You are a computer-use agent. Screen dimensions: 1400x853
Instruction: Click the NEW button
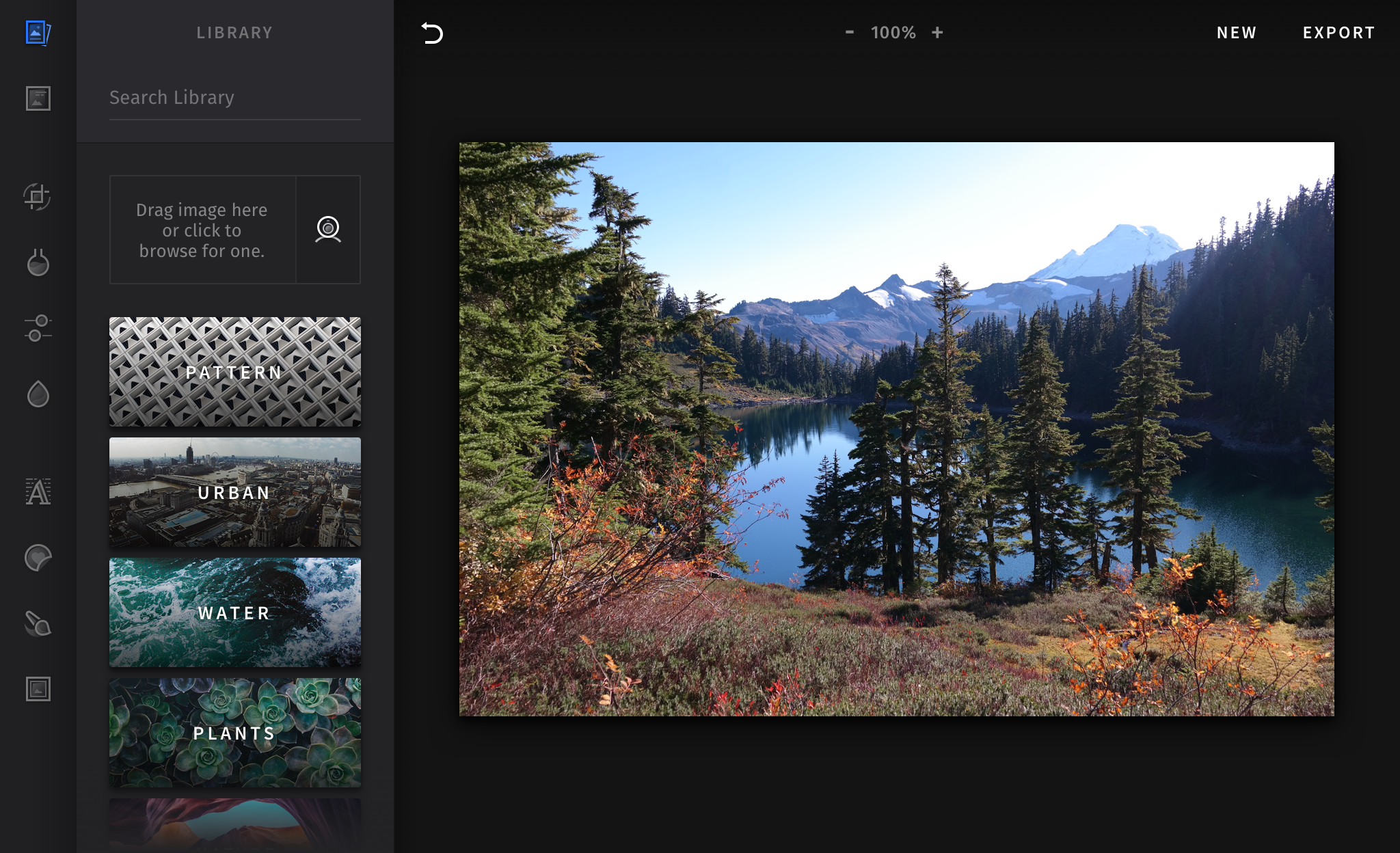(1237, 33)
